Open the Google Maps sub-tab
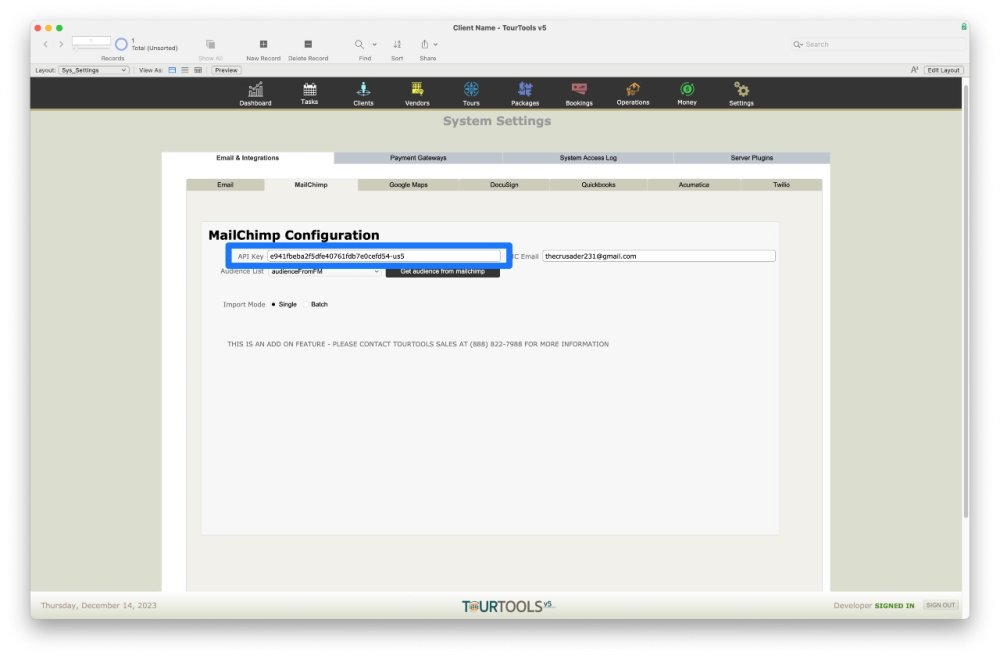Screen dimensions: 1000x659 click(x=408, y=185)
